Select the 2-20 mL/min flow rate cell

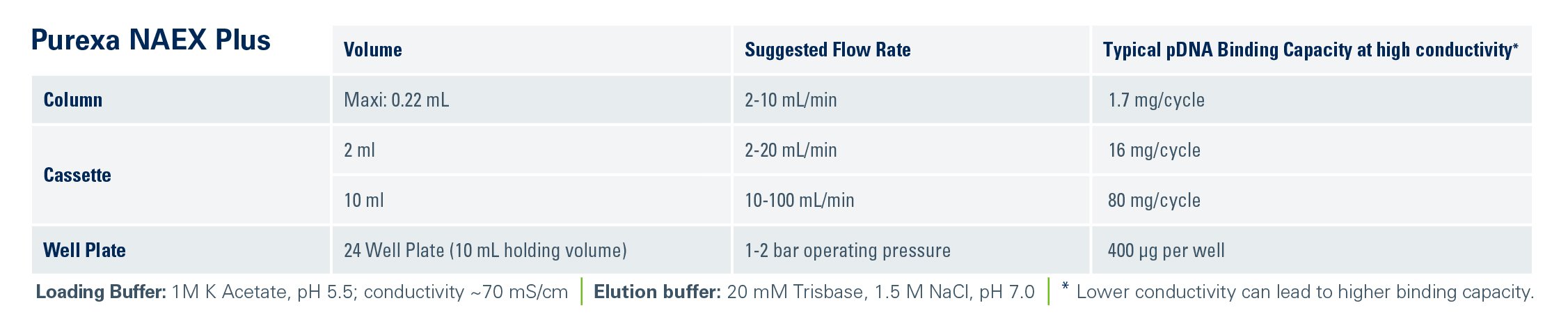pyautogui.click(x=911, y=150)
